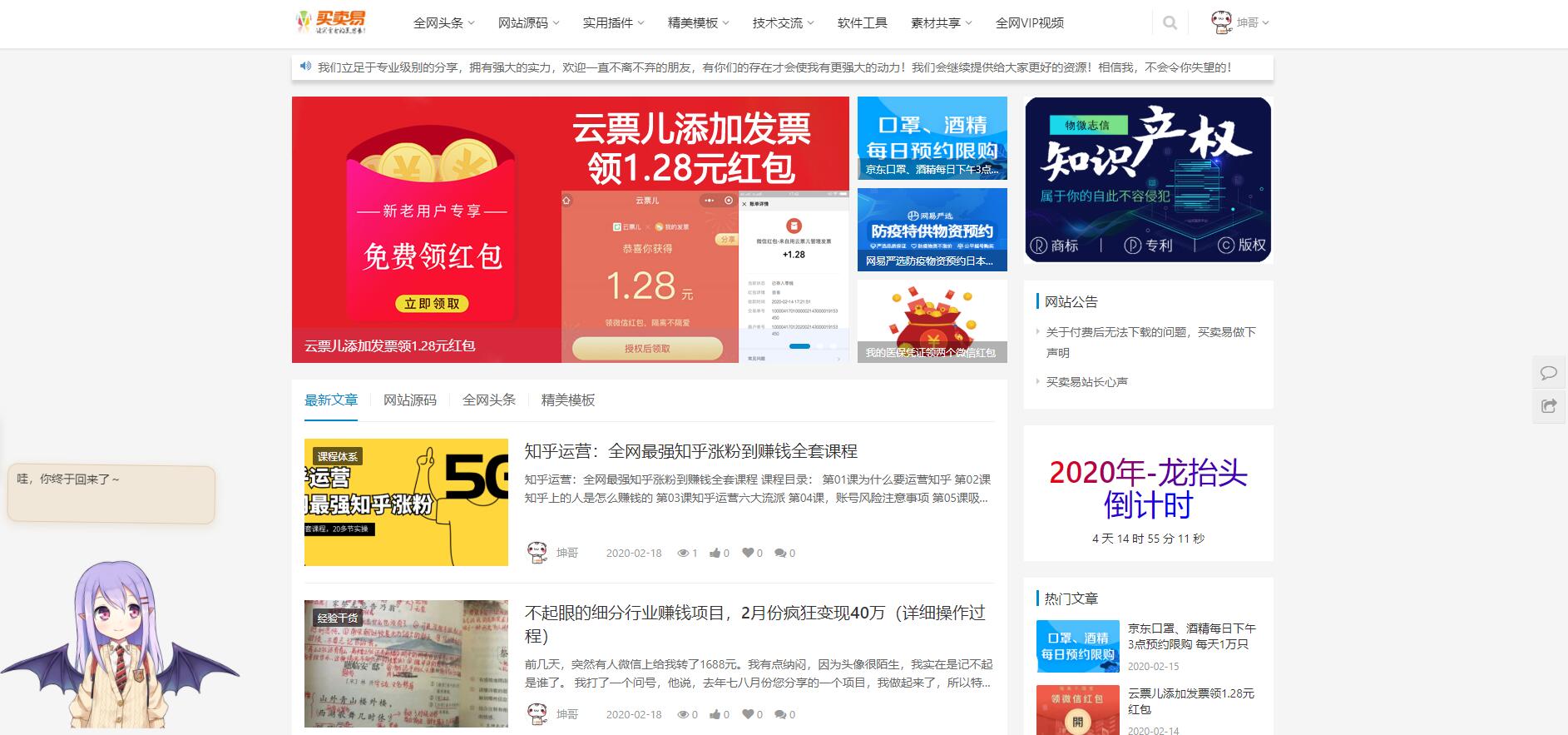Click the 经验干货 category tag
1568x735 pixels.
(338, 618)
